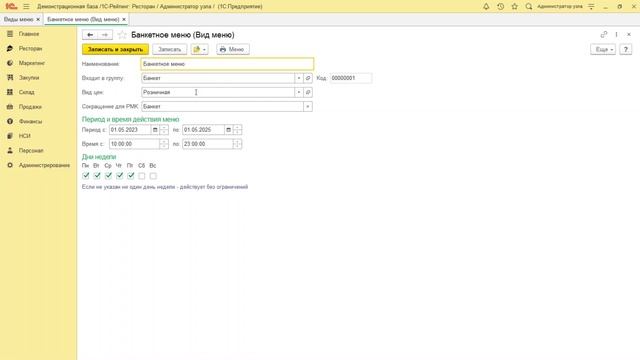The width and height of the screenshot is (640, 360).
Task: Switch to the 'Виды меню' tab
Action: [x=18, y=19]
